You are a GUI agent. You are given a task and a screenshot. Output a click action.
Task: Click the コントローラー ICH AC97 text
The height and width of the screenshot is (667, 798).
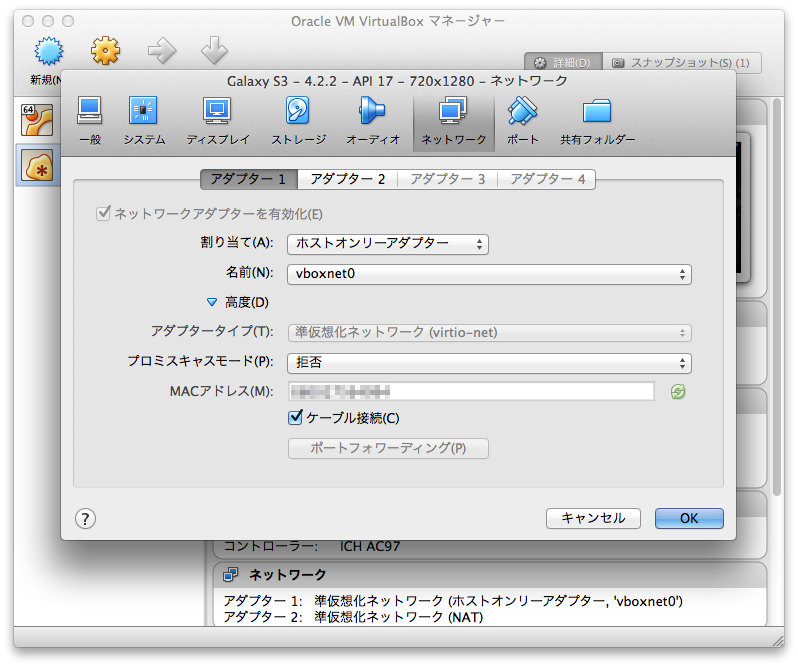point(312,546)
